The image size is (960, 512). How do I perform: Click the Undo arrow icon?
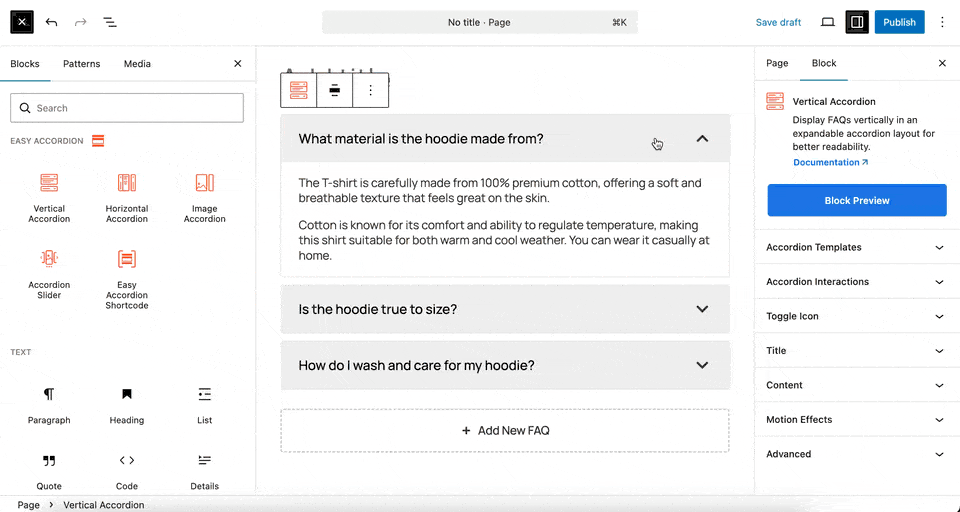[52, 22]
